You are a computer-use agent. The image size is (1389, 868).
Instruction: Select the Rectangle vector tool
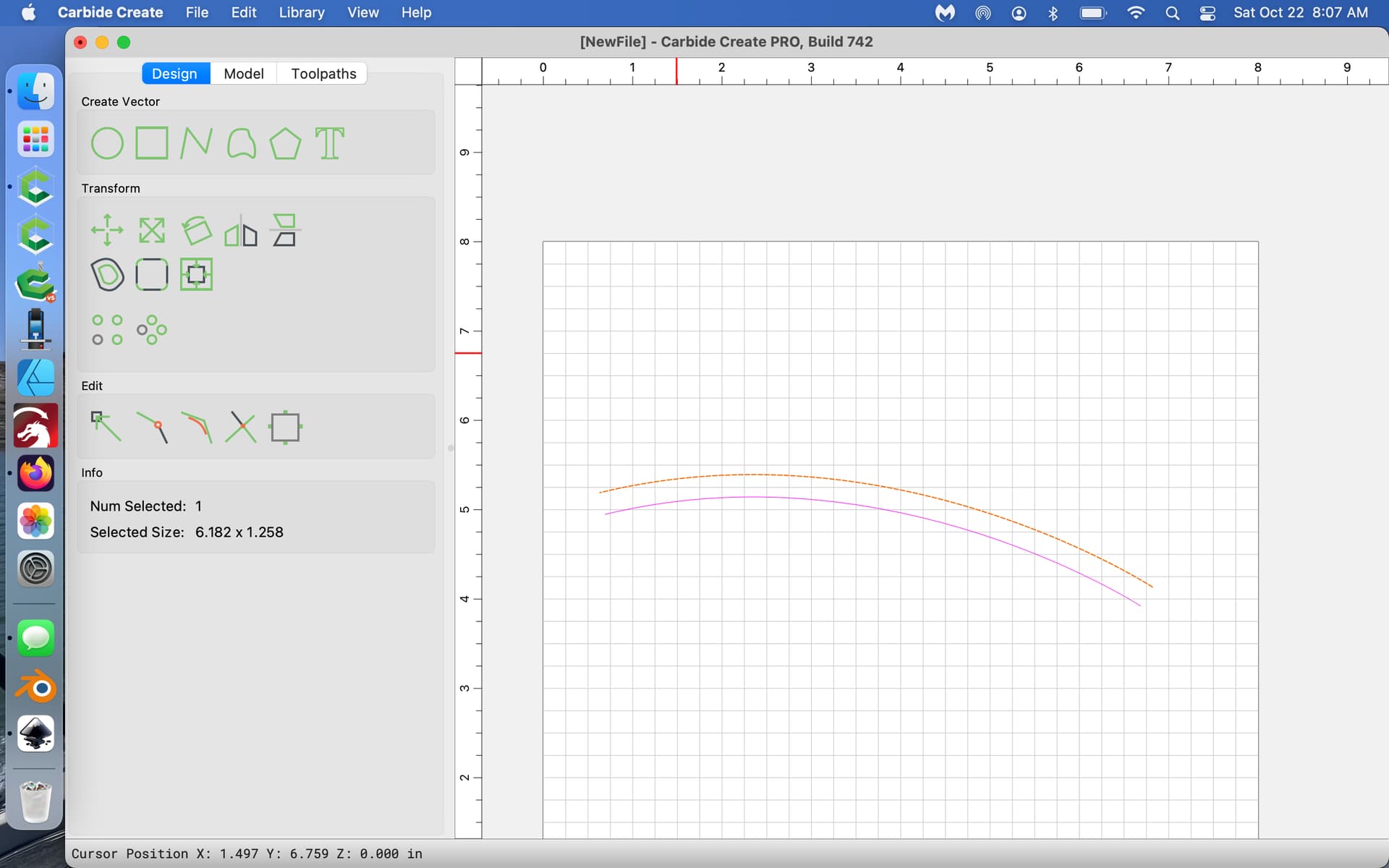pyautogui.click(x=152, y=143)
